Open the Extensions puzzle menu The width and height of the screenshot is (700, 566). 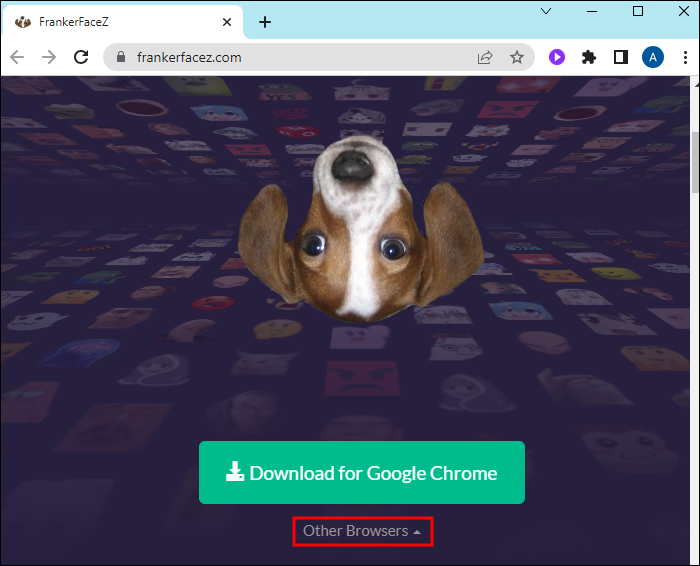589,57
